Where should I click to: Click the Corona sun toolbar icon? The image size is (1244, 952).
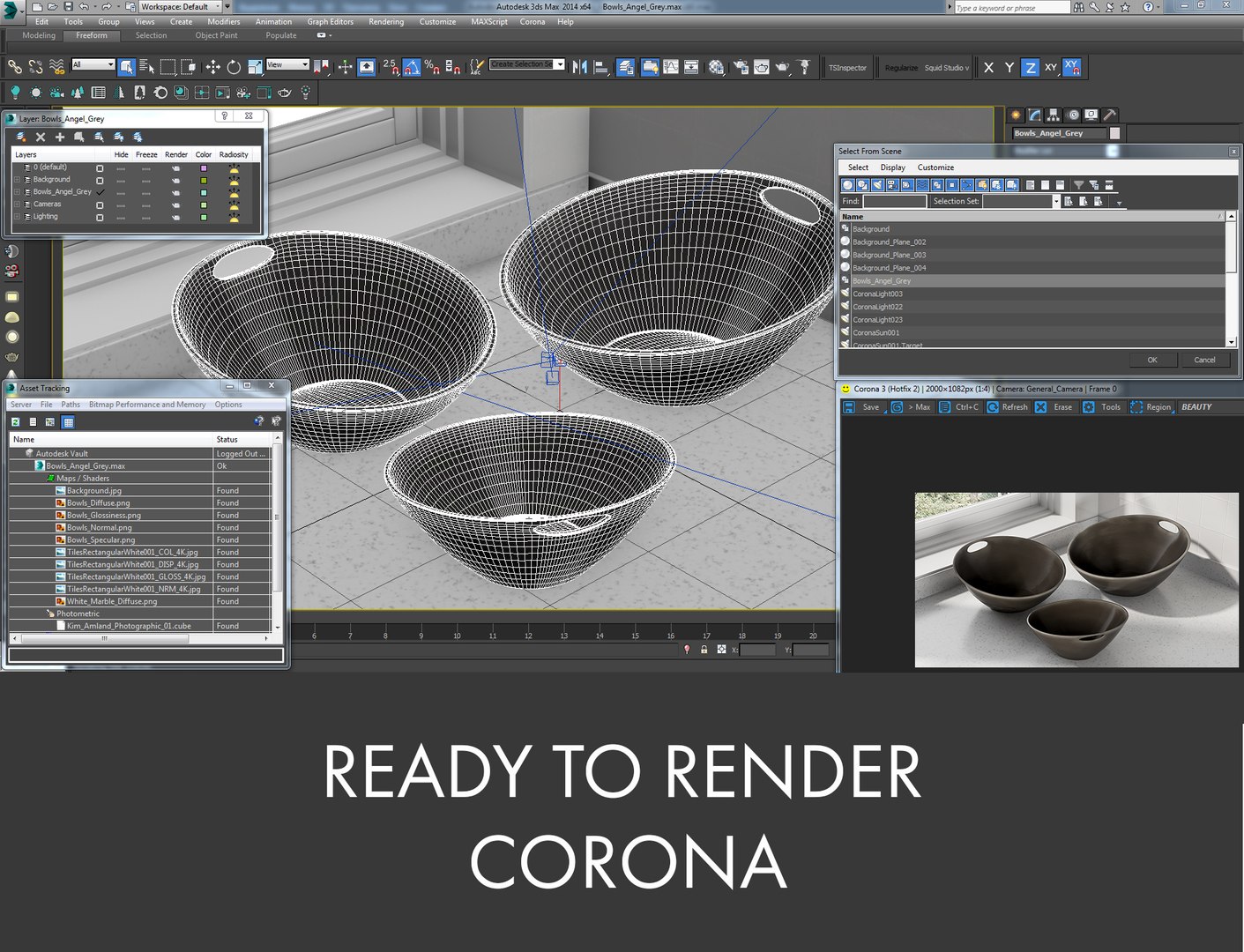(35, 93)
